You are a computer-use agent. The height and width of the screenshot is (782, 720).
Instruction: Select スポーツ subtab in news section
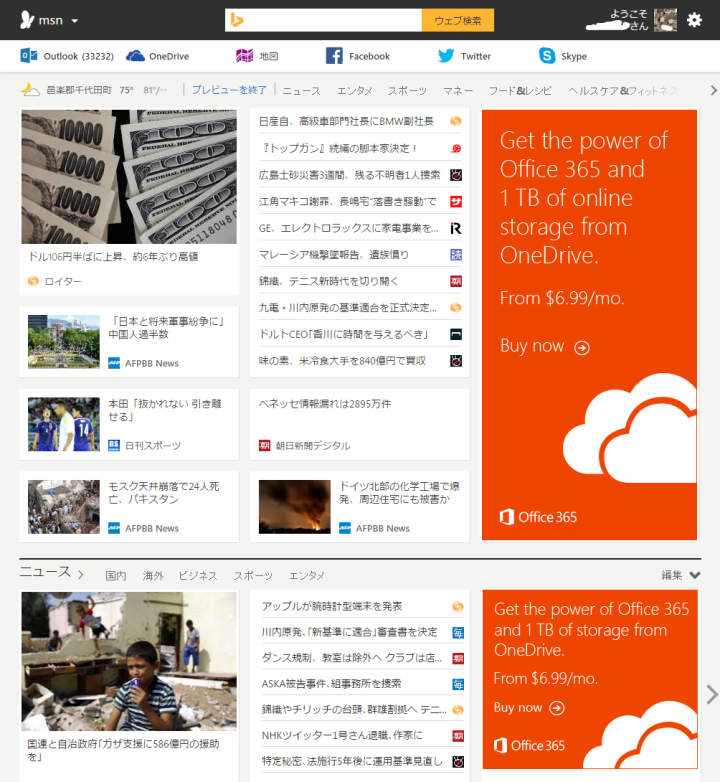[253, 576]
